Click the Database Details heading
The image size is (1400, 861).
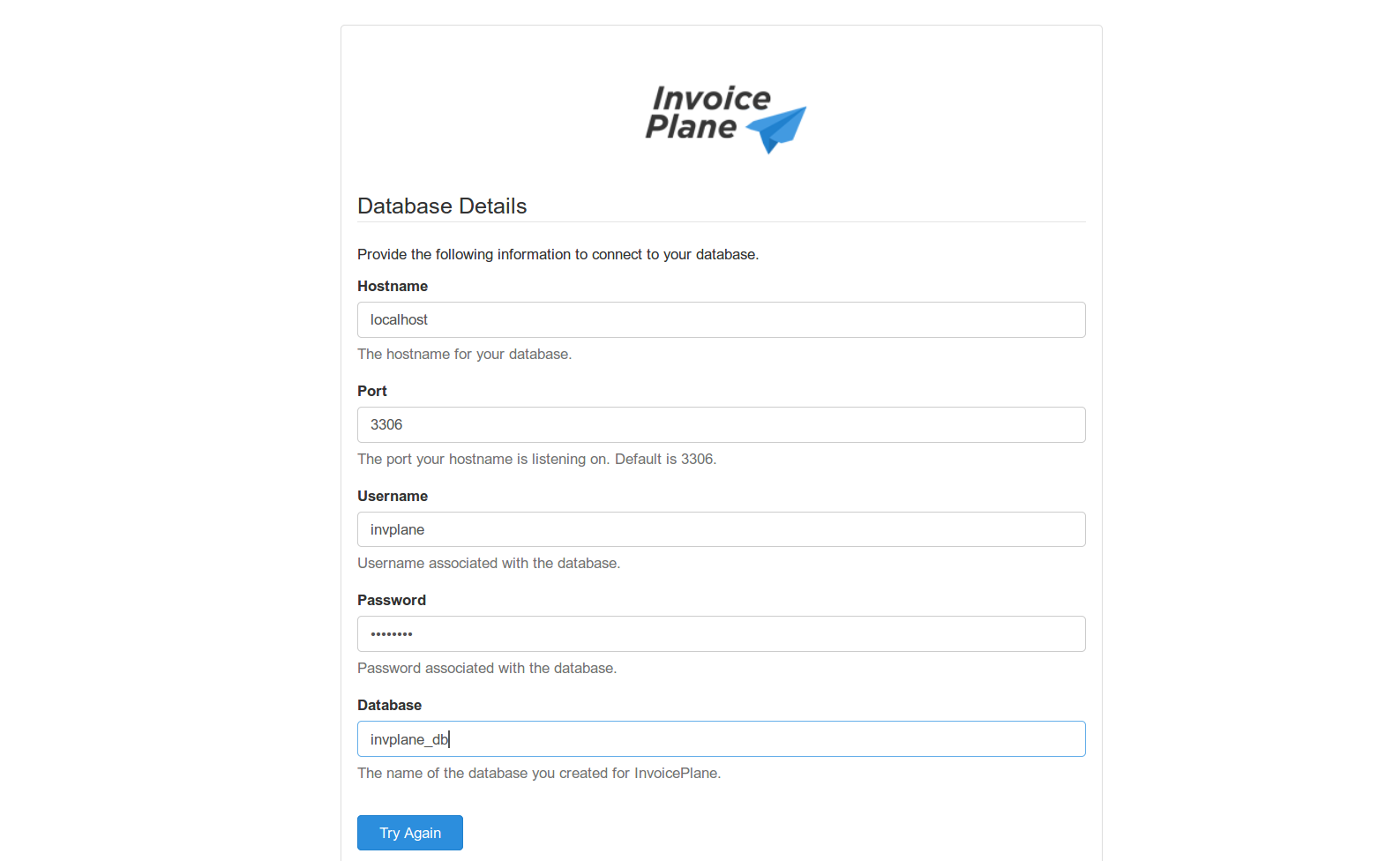point(442,206)
